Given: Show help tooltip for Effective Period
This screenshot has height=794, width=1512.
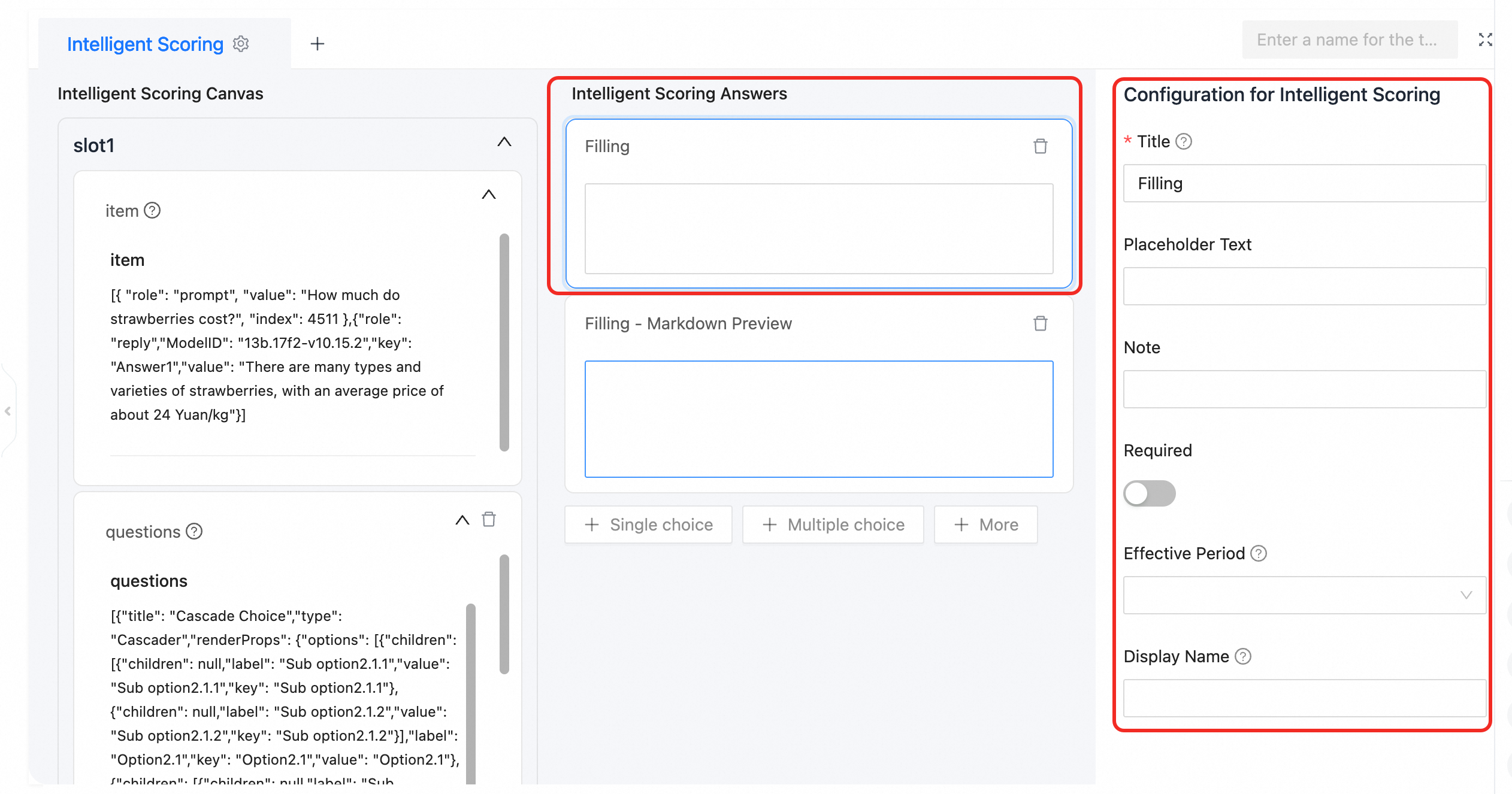Looking at the screenshot, I should click(x=1259, y=553).
